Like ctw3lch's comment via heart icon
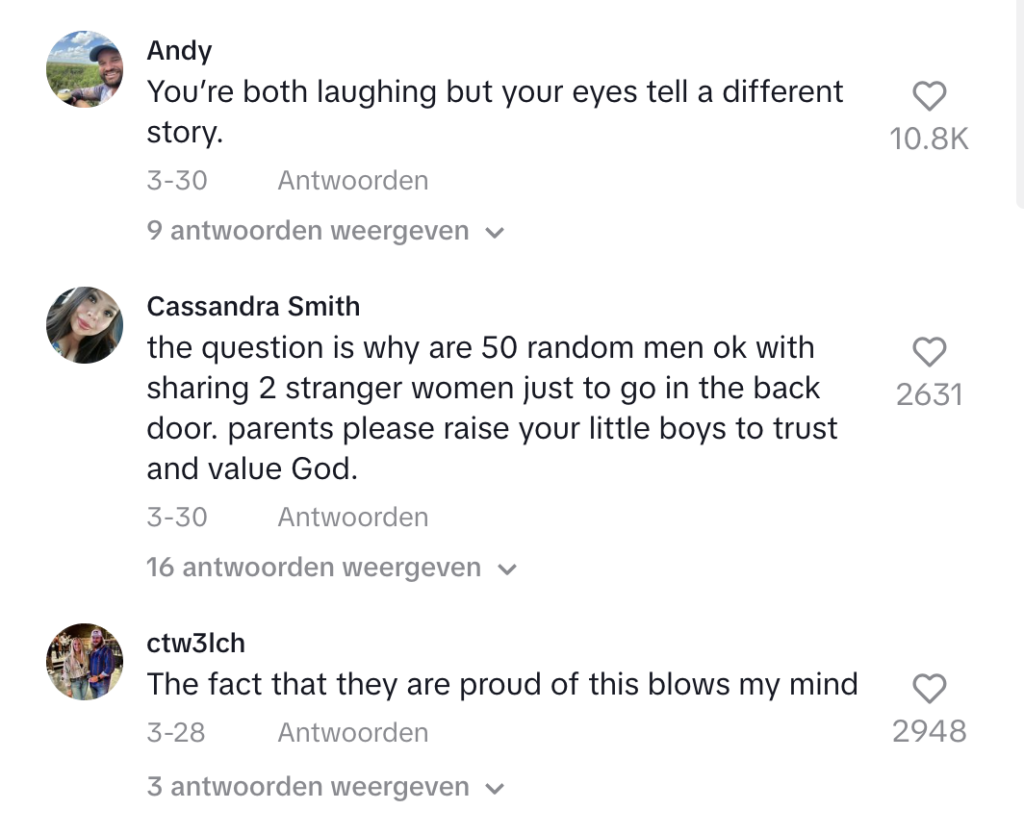 tap(929, 689)
